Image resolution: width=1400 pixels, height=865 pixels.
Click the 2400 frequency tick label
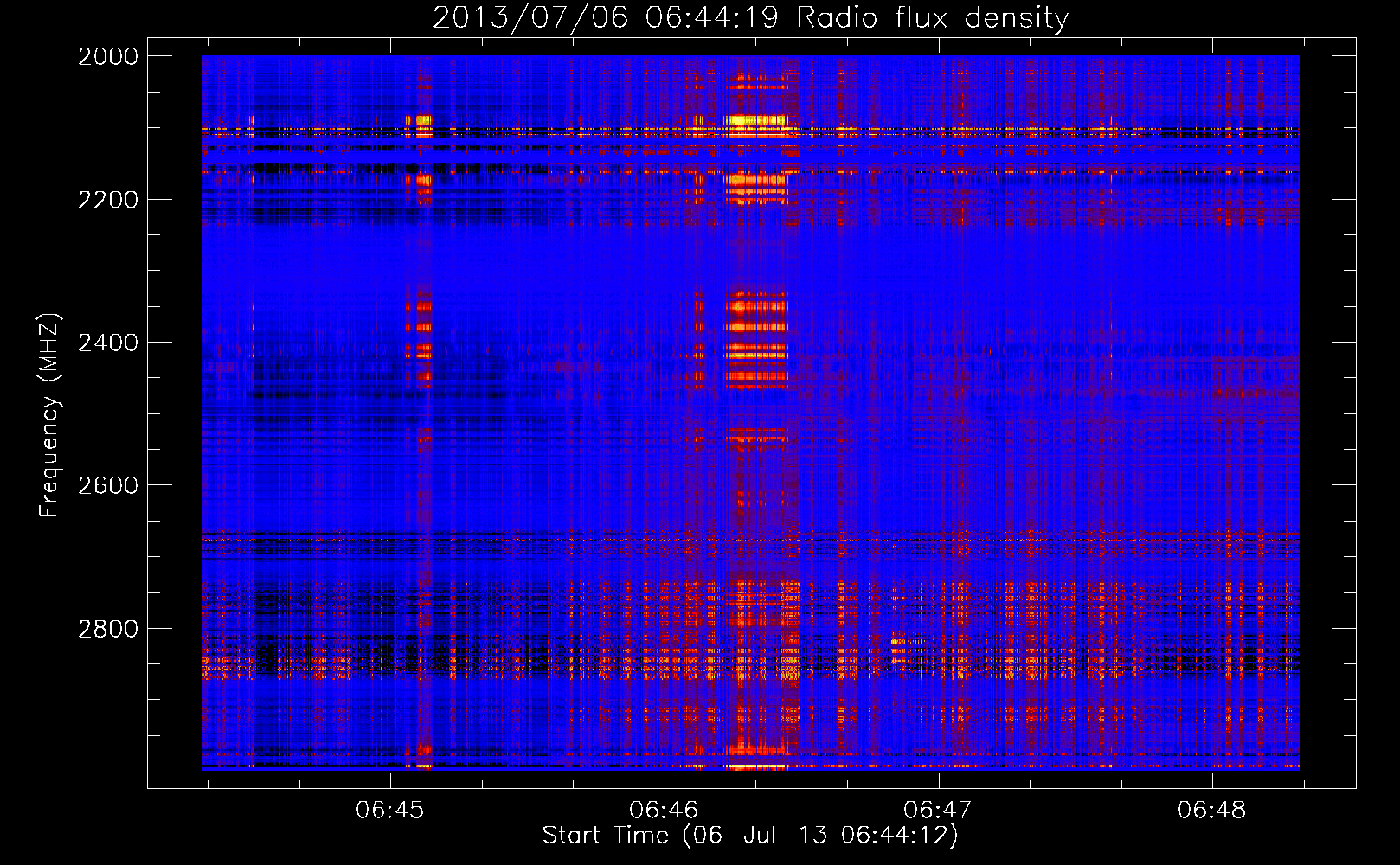coord(108,343)
